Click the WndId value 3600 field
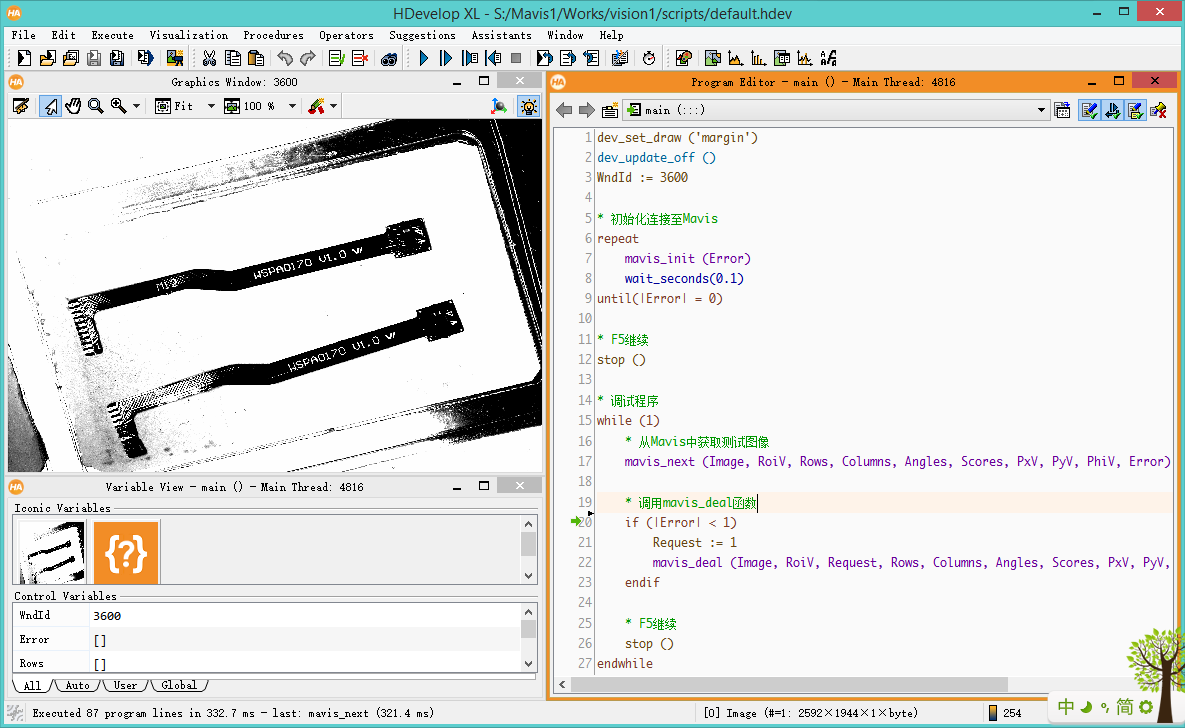Screen dimensions: 1185x728 click(305, 616)
